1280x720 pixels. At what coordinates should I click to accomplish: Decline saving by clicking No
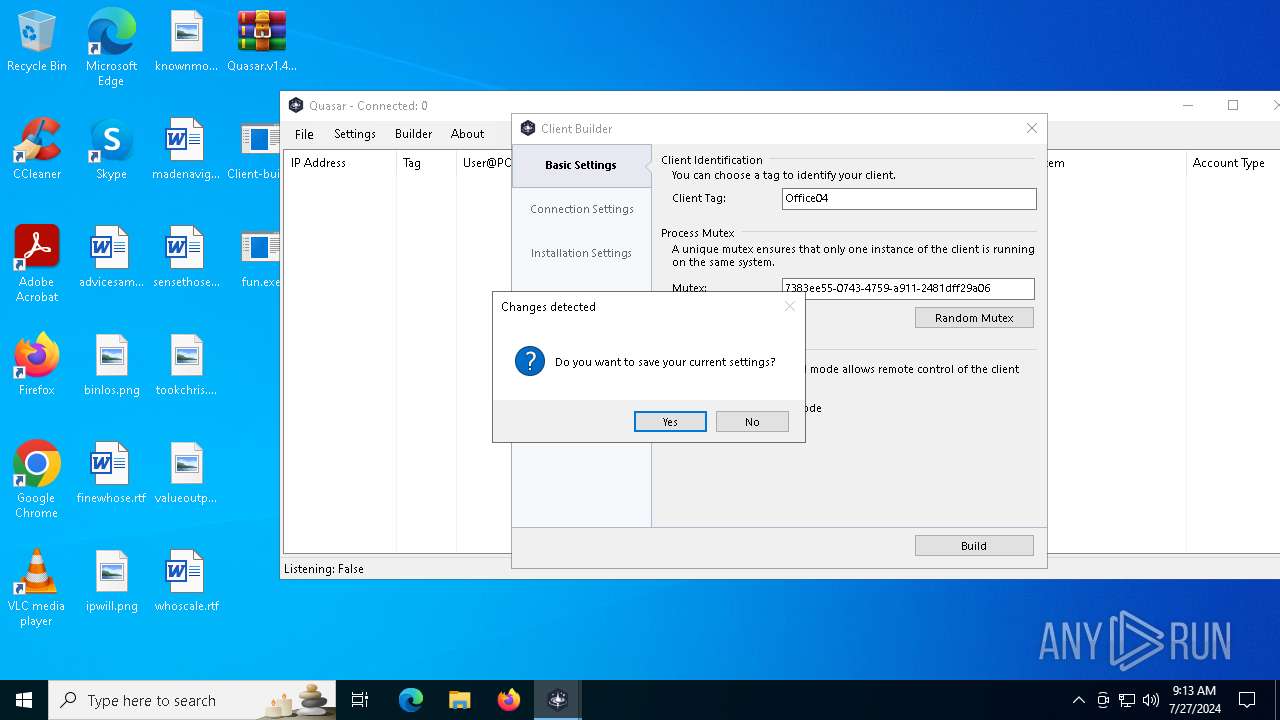(752, 422)
